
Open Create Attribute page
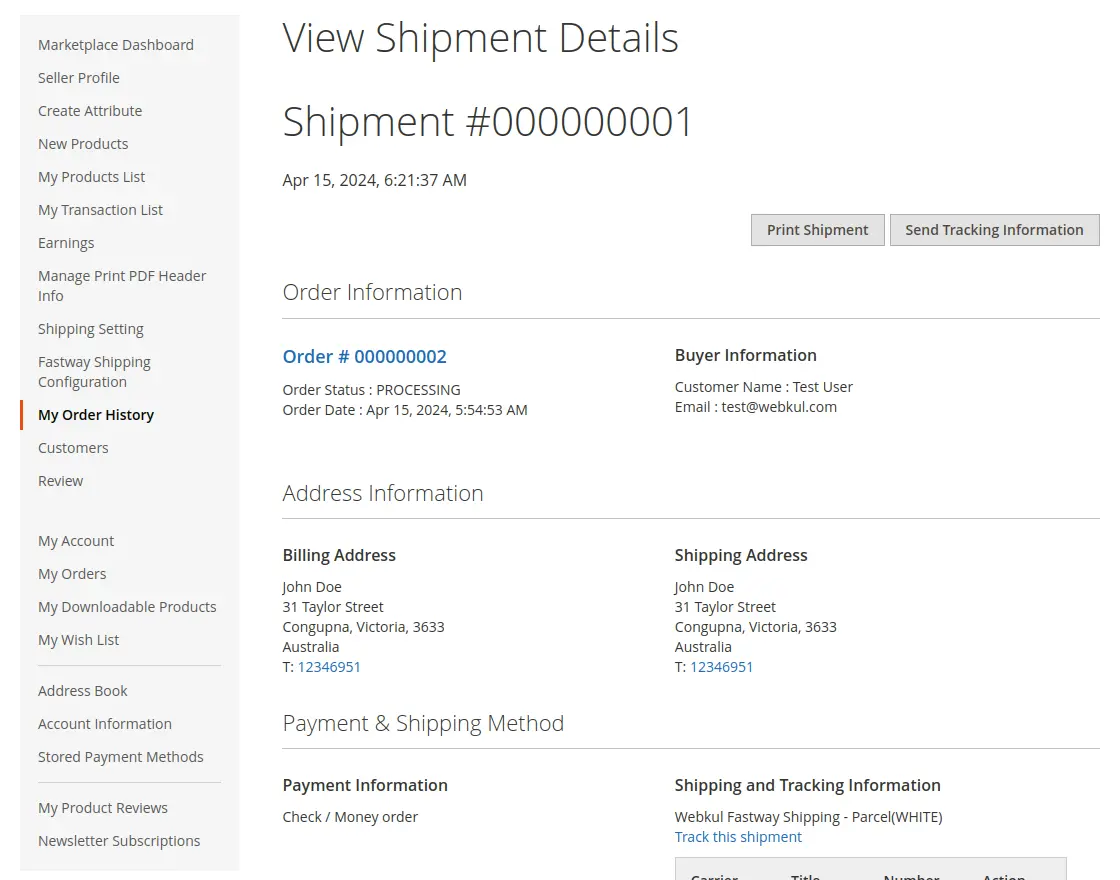coord(90,111)
